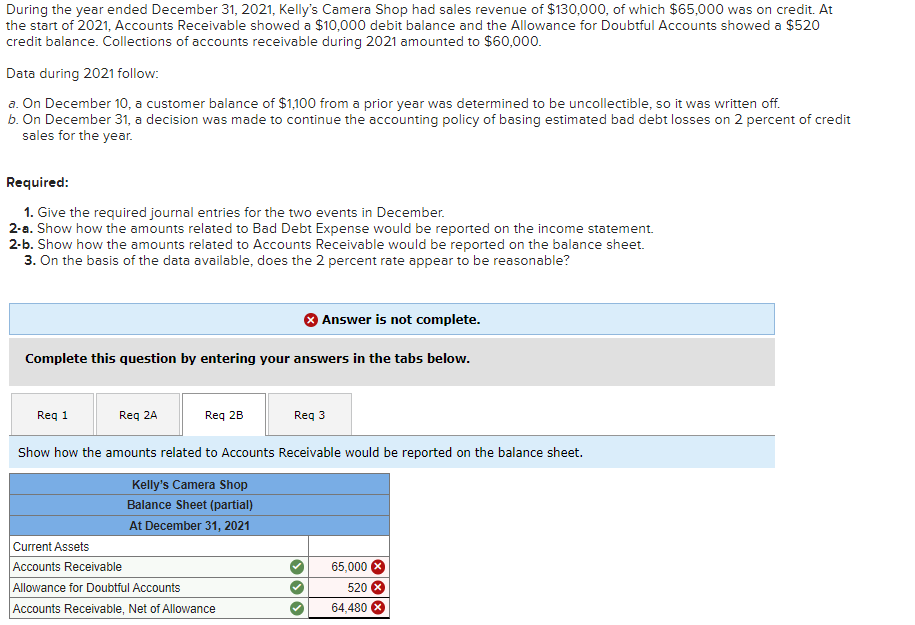
Task: Go to the Req 3 tab
Action: tap(309, 414)
